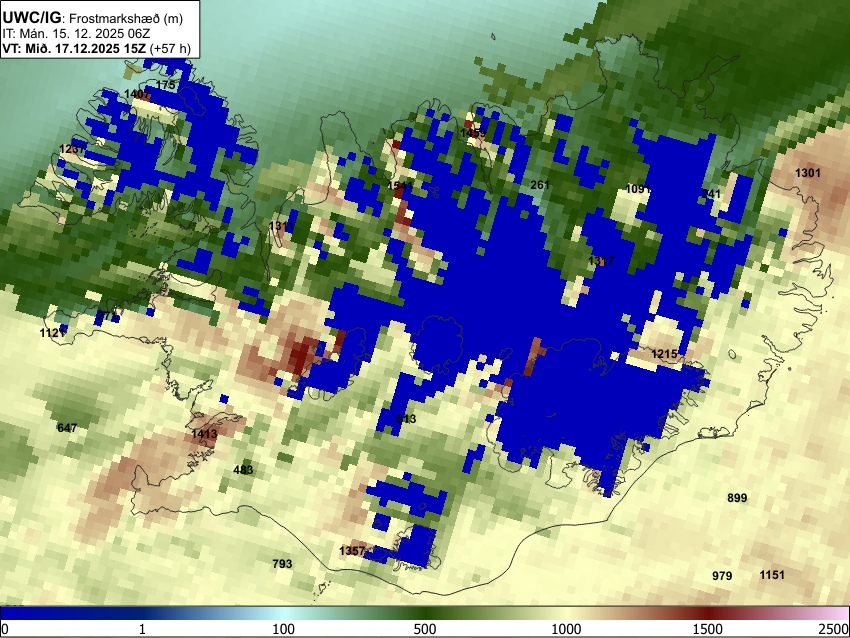Select the valid time line "VT: Mið. 17.12.2025 15Z"
Screen dimensions: 850x638
pos(74,48)
